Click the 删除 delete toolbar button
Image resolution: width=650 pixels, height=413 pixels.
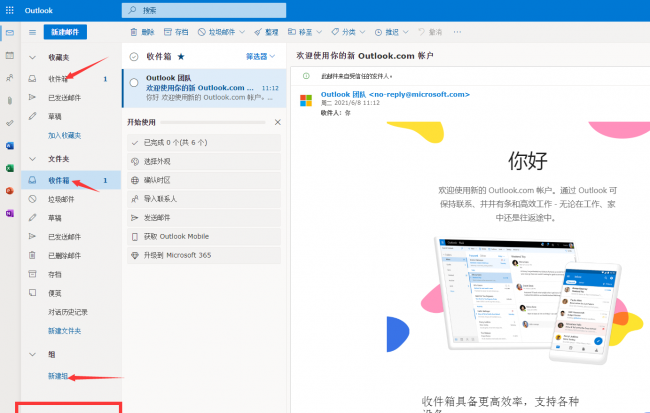click(x=142, y=32)
